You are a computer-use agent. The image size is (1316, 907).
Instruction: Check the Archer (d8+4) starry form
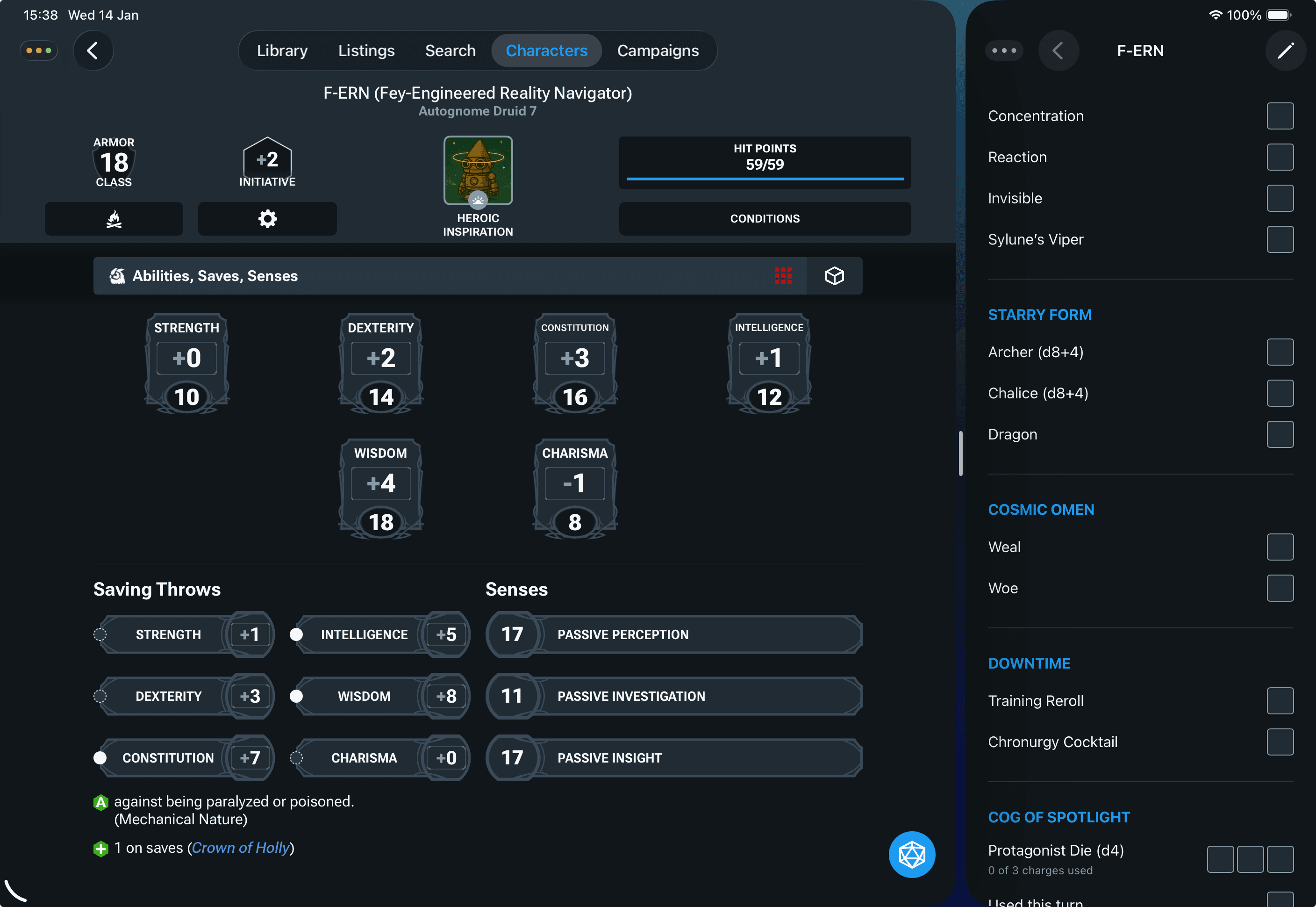click(1280, 352)
